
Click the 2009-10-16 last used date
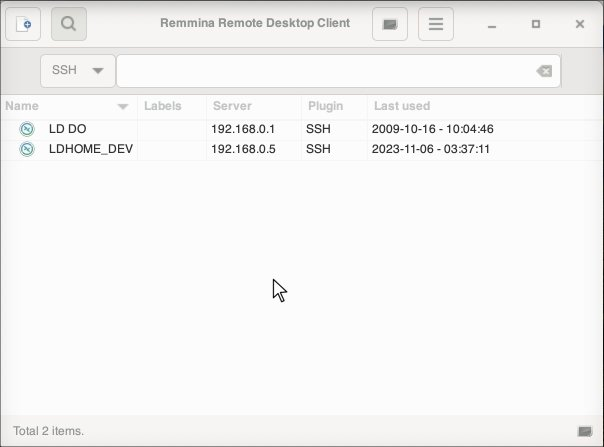point(433,129)
